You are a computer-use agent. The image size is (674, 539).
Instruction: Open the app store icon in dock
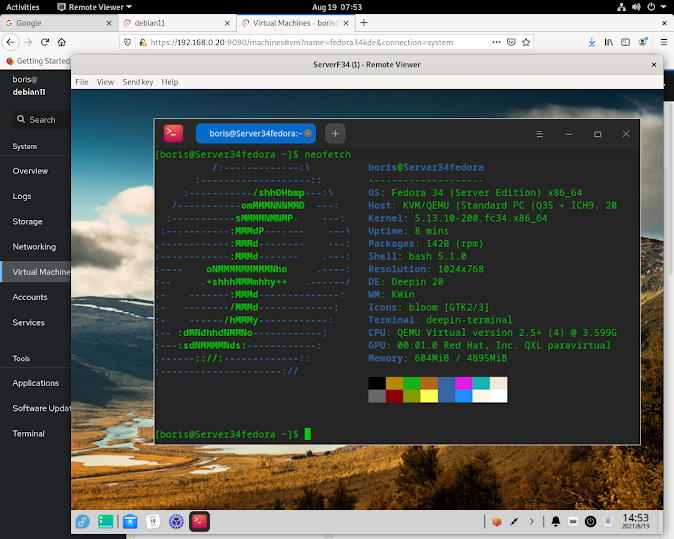click(130, 522)
